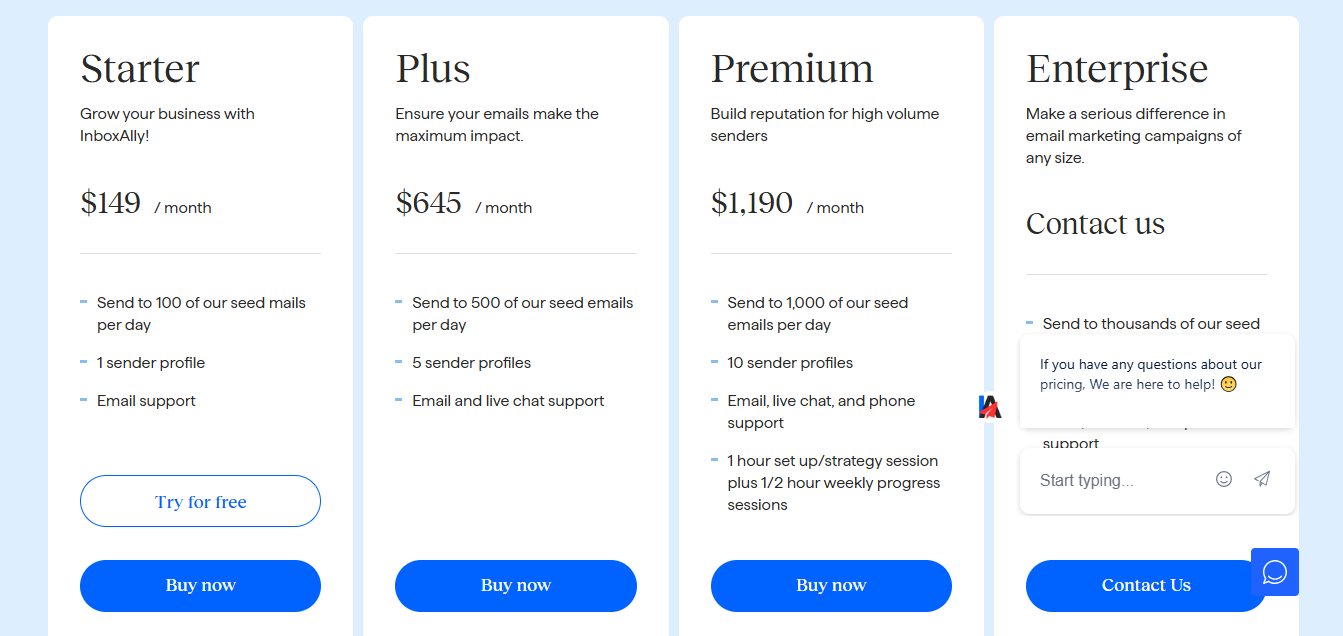Click the Email support feature under Starter
This screenshot has width=1343, height=636.
click(x=146, y=400)
